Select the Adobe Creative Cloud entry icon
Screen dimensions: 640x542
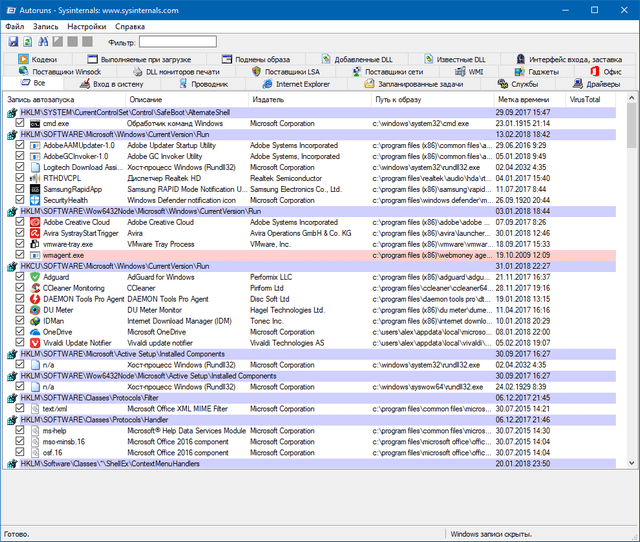point(34,223)
